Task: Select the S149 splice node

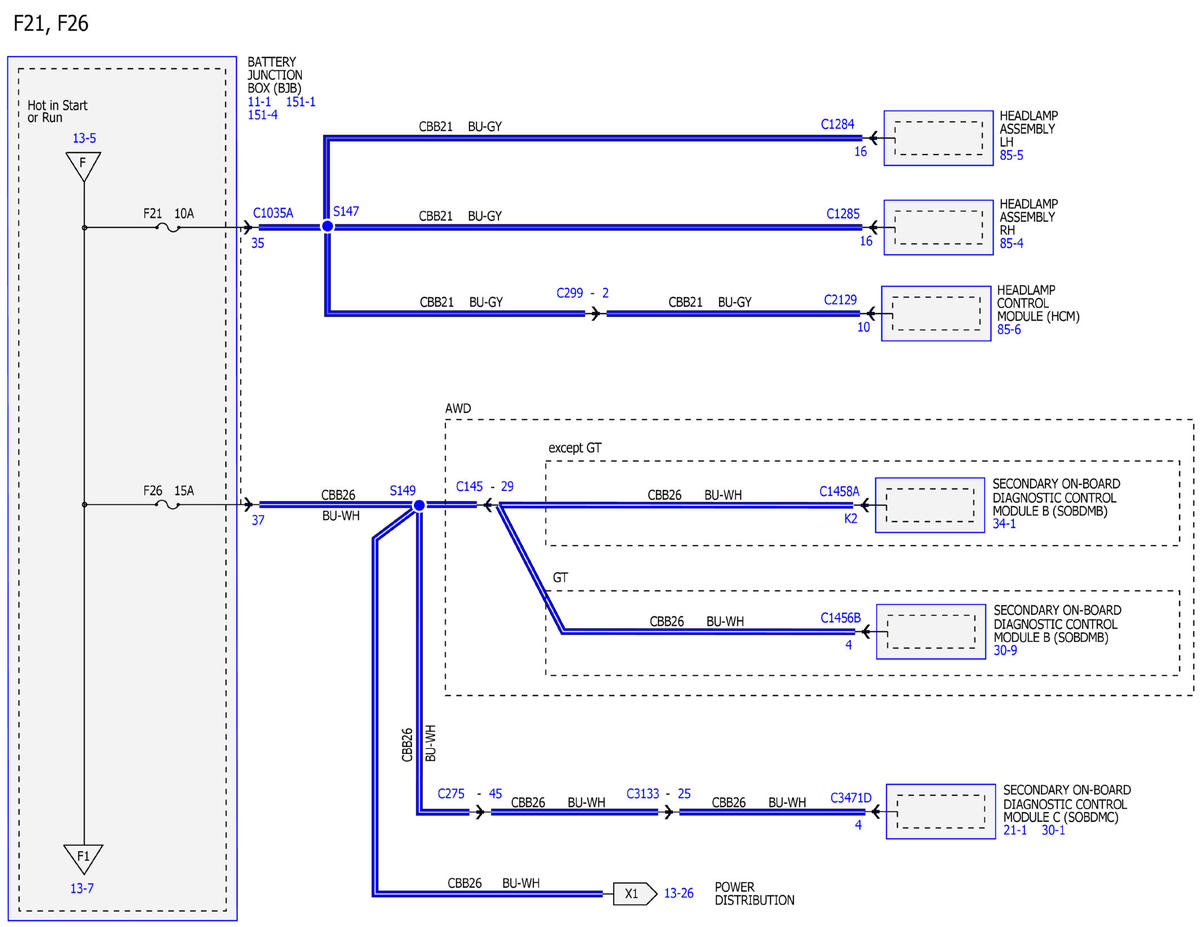Action: click(x=419, y=506)
